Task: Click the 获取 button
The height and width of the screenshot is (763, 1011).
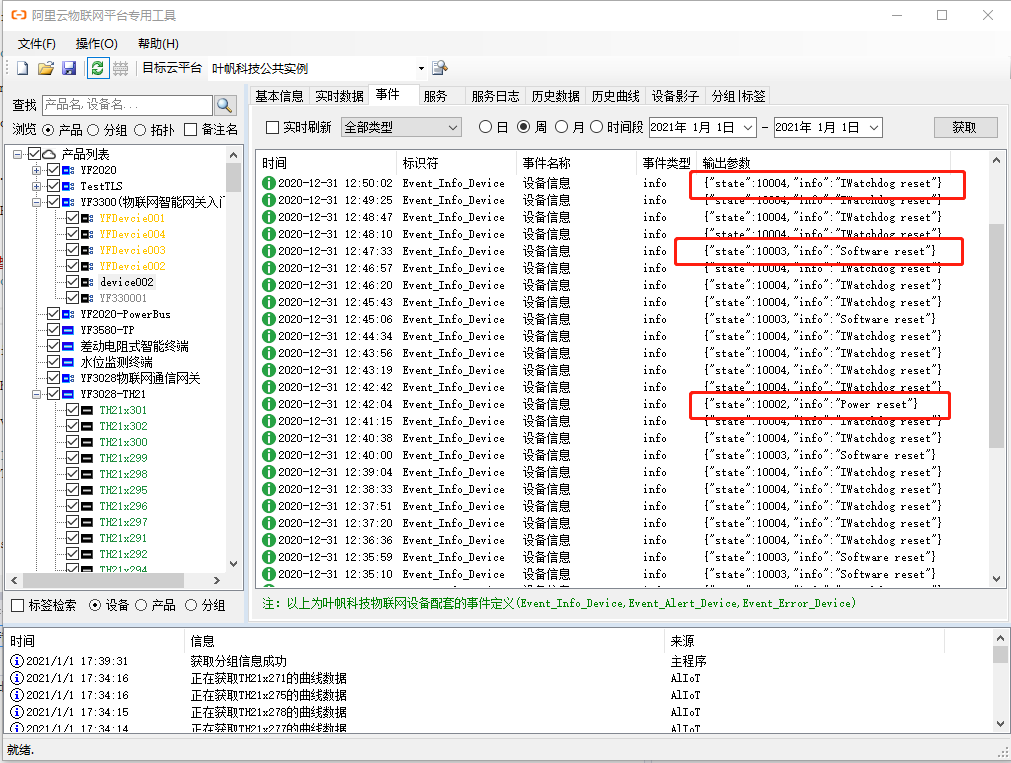Action: [963, 128]
